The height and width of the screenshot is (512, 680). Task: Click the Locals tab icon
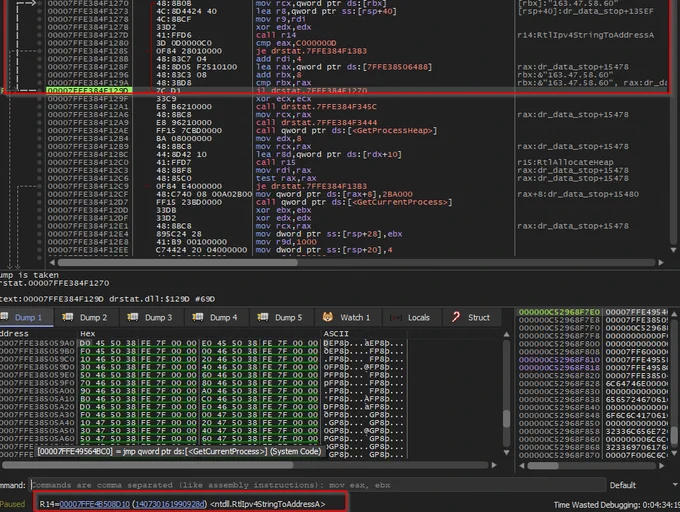click(x=396, y=318)
